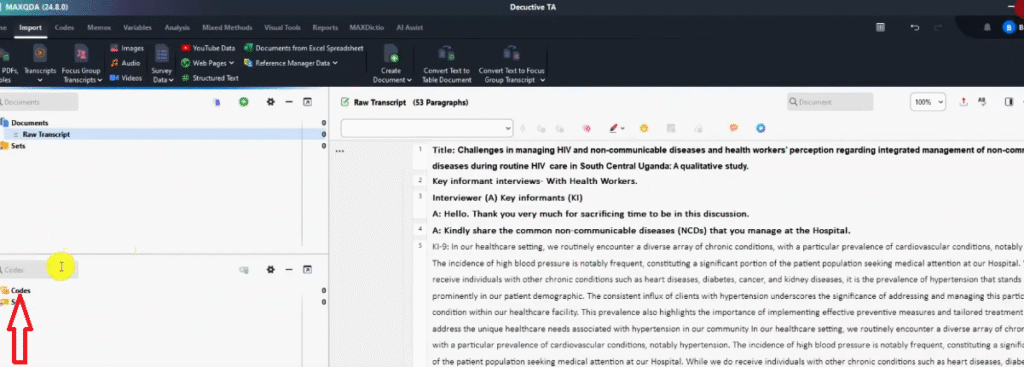Image resolution: width=1024 pixels, height=367 pixels.
Task: Switch to the Import tab
Action: (30, 27)
